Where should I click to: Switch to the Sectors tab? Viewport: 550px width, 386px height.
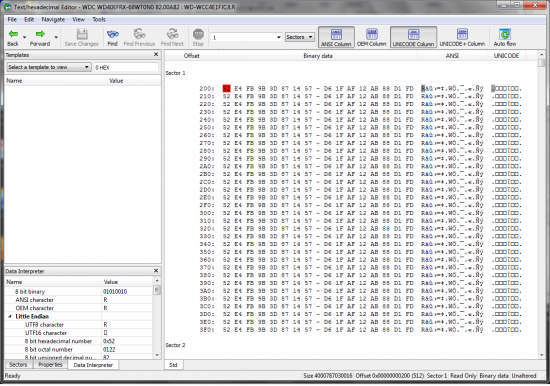click(18, 365)
